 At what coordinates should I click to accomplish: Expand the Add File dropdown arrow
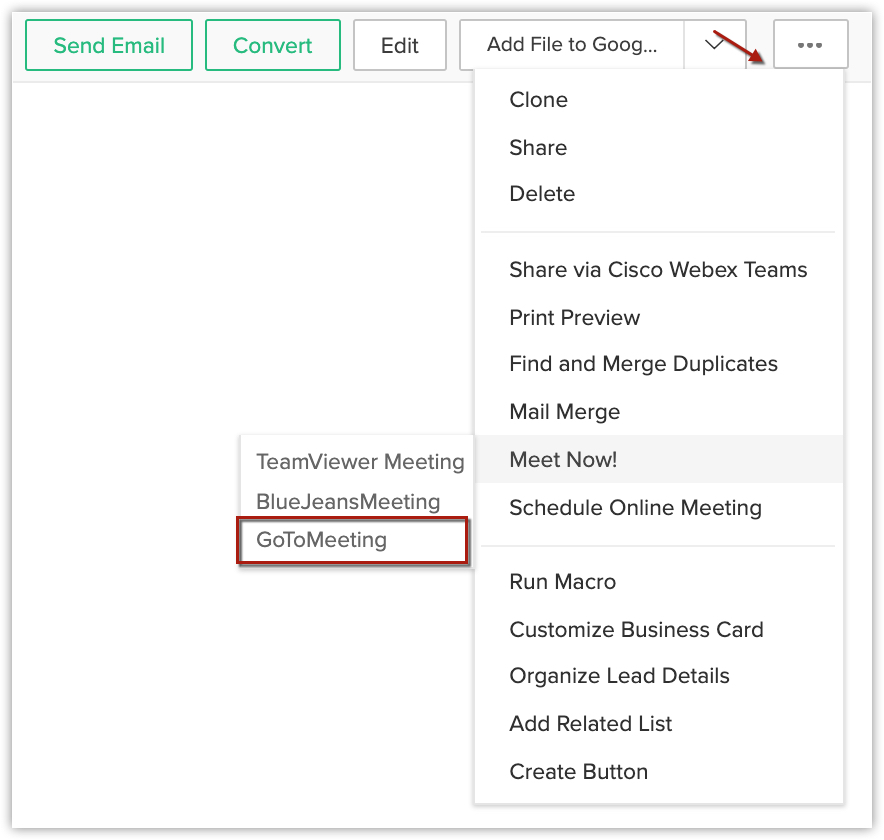(x=715, y=45)
